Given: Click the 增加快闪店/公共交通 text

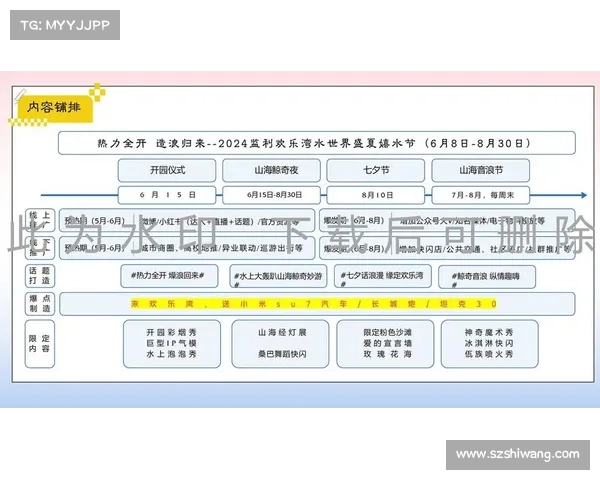Looking at the screenshot, I should click(485, 249).
